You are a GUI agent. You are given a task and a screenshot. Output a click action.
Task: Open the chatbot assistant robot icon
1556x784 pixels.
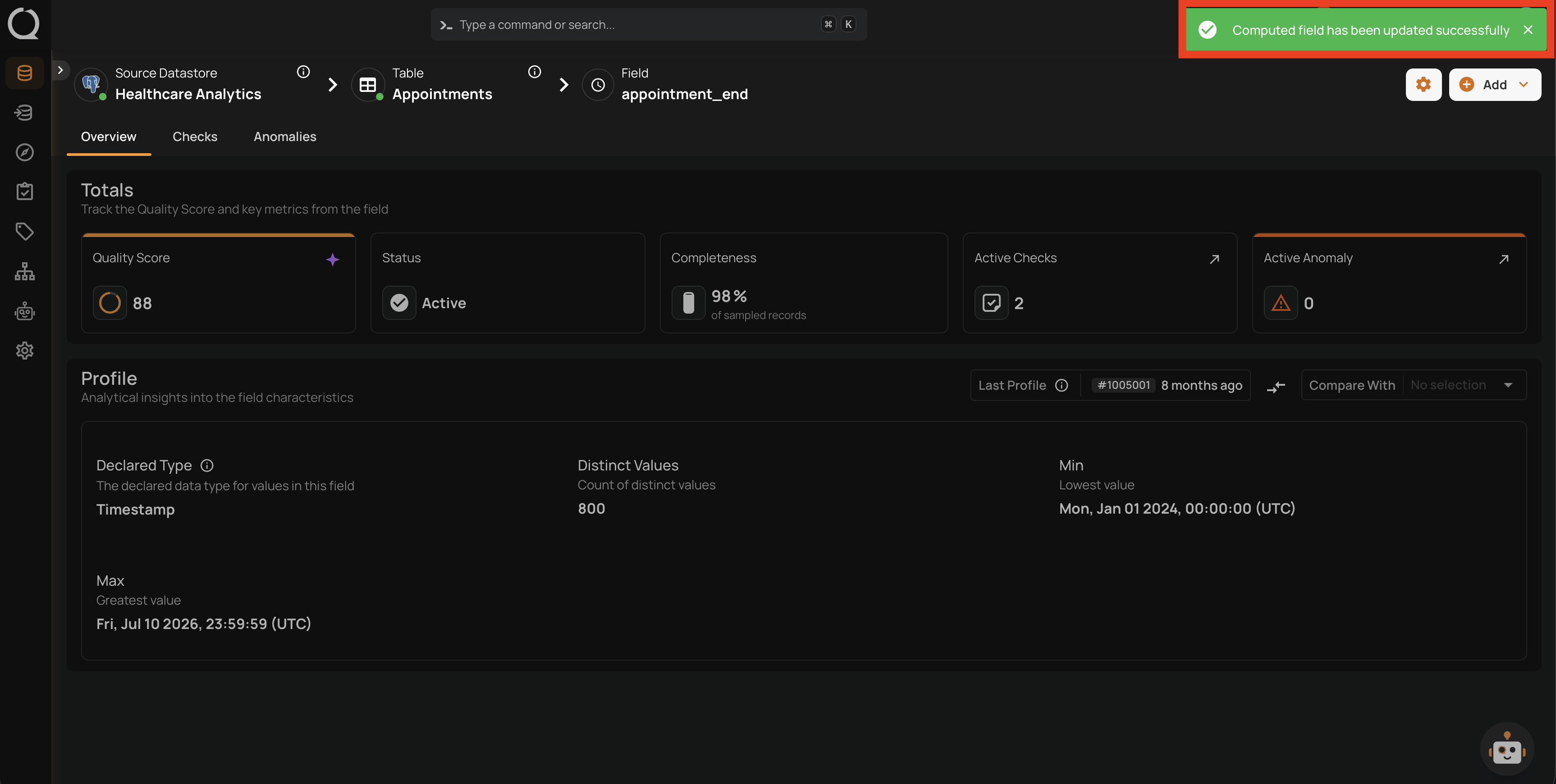point(1506,749)
